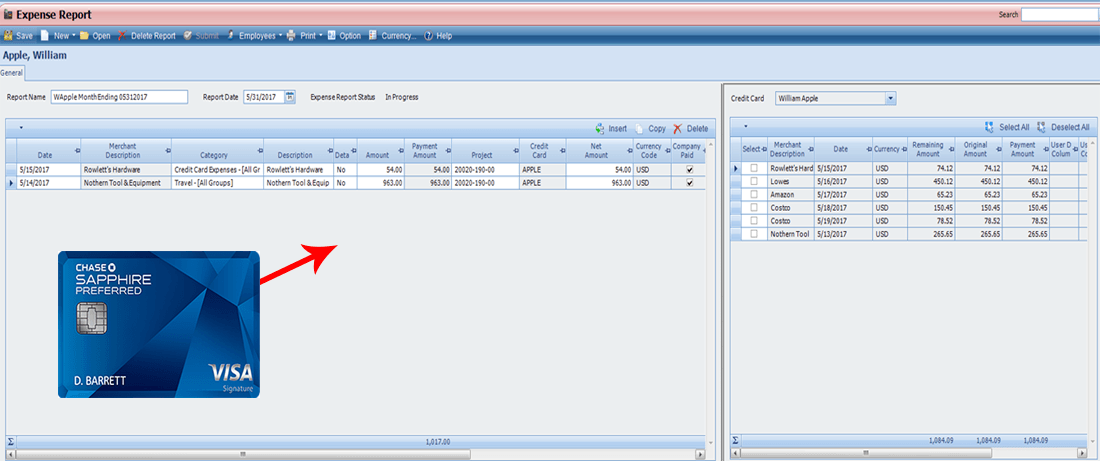The height and width of the screenshot is (461, 1100).
Task: Click the expense grid's right scroll arrow
Action: (x=700, y=455)
